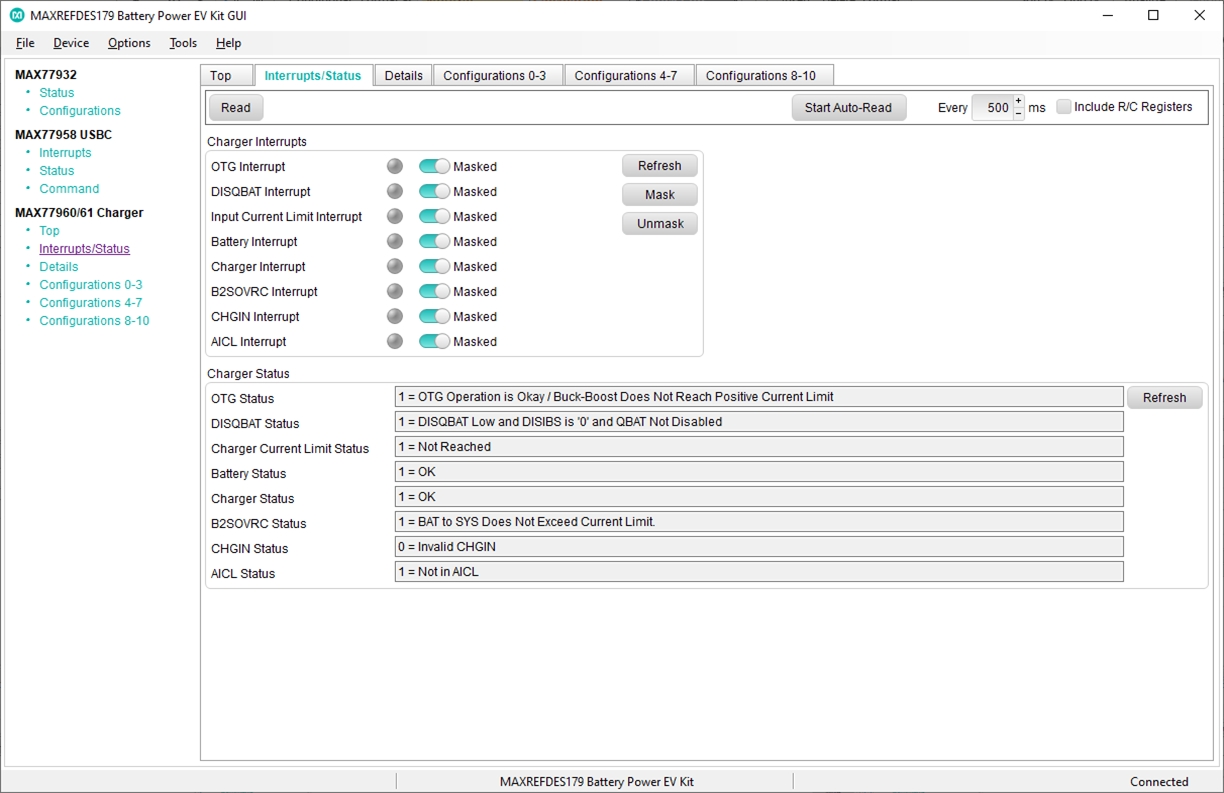Open Charger Details sidebar link
Viewport: 1224px width, 793px height.
[59, 267]
